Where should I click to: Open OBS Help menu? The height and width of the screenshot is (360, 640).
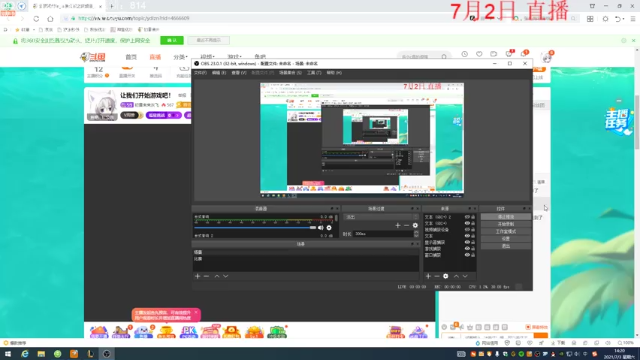tap(334, 73)
